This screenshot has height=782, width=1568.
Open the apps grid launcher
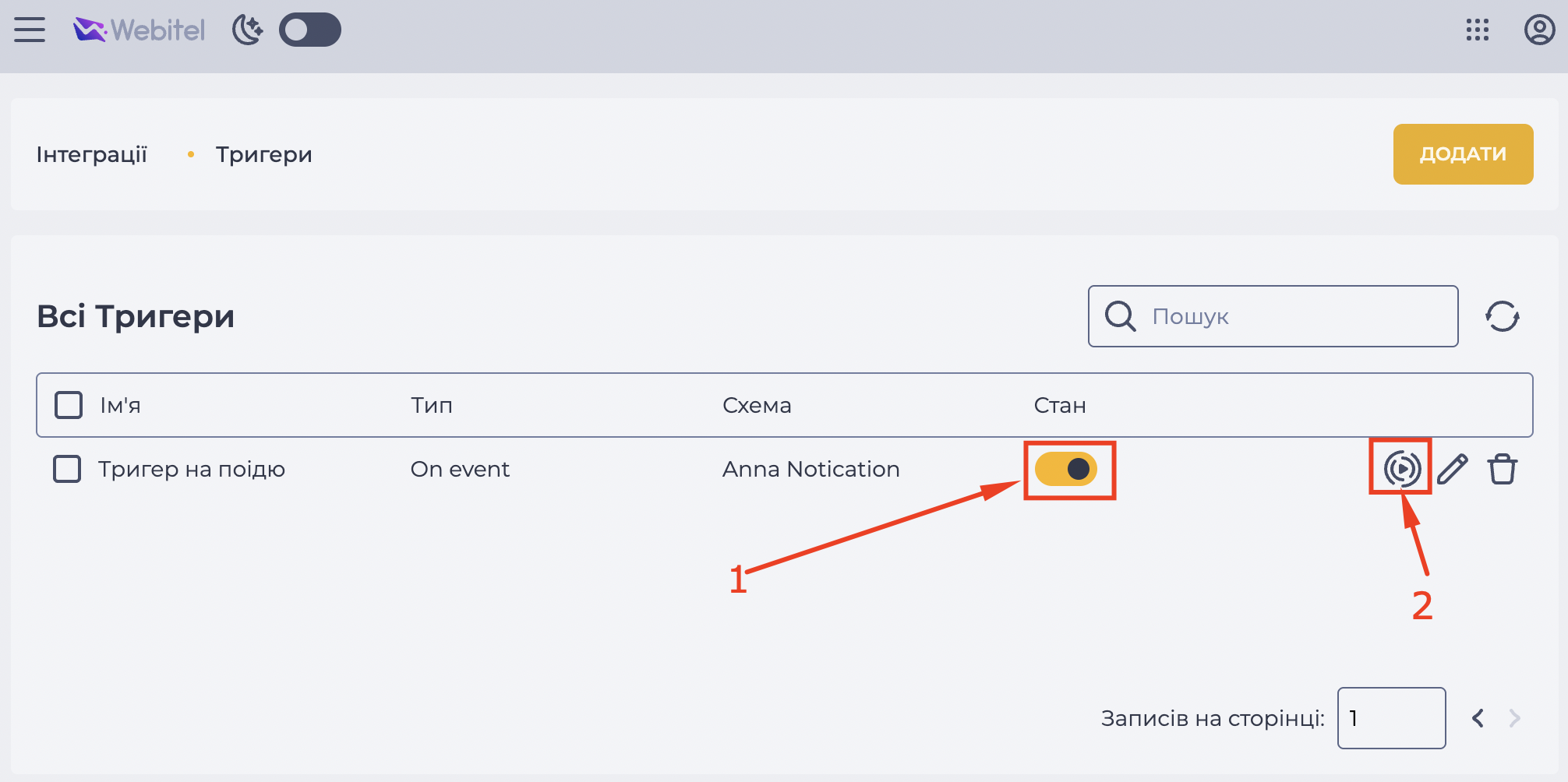point(1477,30)
